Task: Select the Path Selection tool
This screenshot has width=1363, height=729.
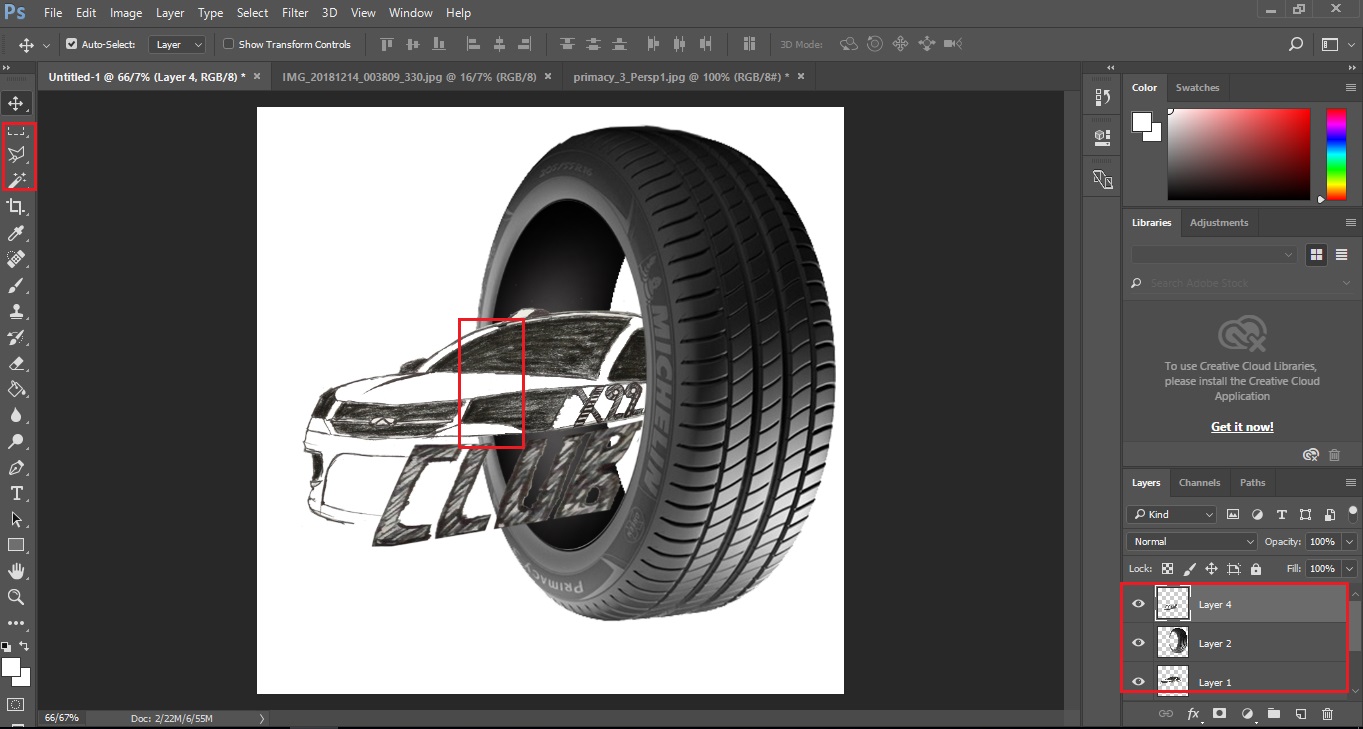Action: (16, 519)
